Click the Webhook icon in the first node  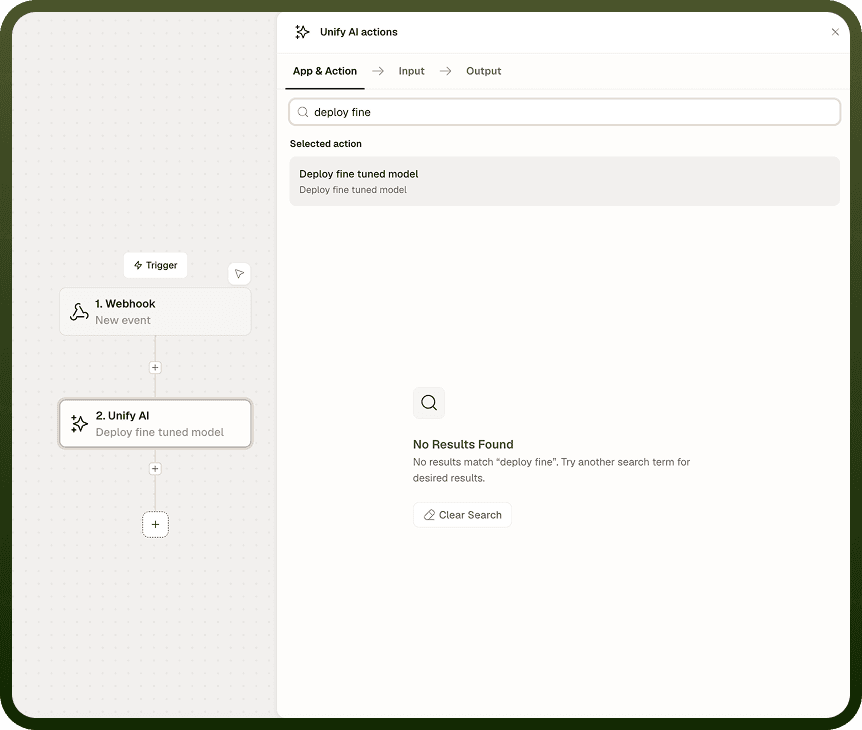(79, 312)
